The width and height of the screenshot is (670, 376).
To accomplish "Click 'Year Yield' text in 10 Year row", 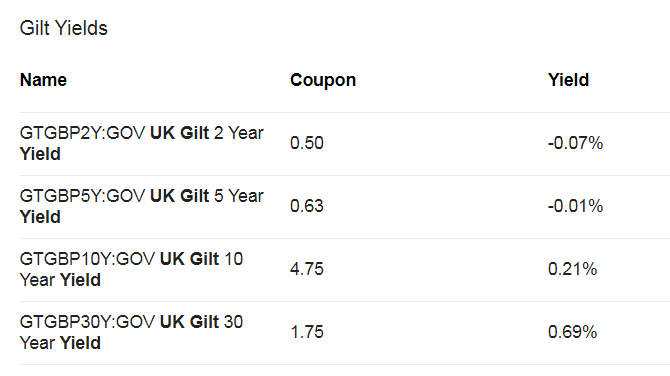I will tap(60, 280).
